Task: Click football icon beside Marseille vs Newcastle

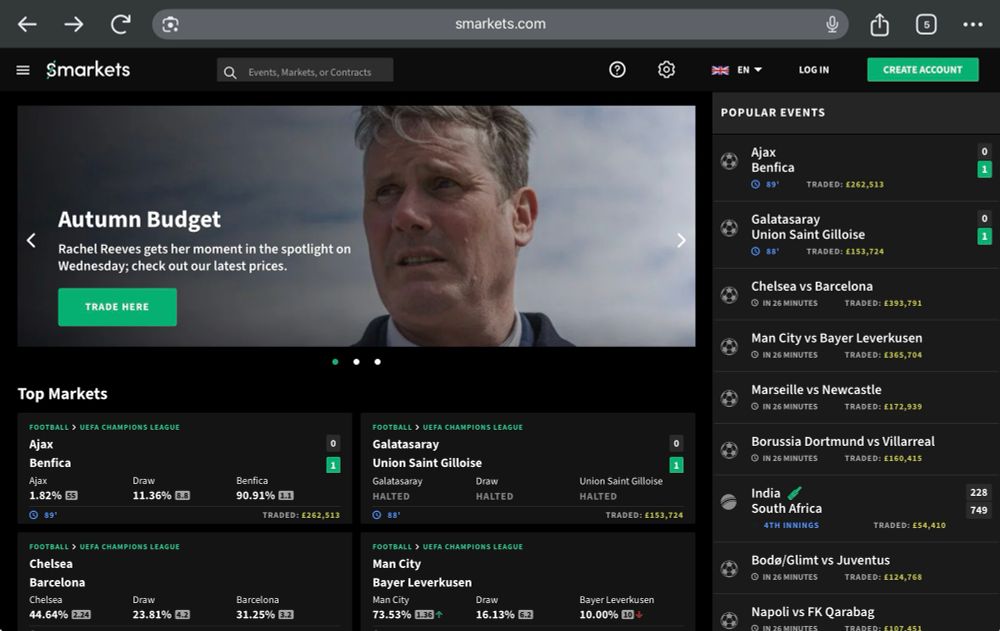Action: coord(729,398)
